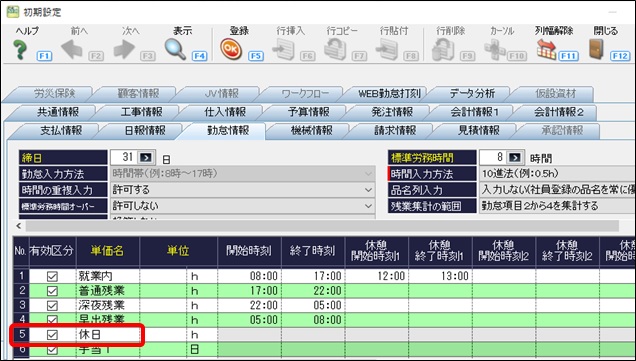Switch to the 工事情報 tab
The width and height of the screenshot is (636, 361).
[141, 112]
